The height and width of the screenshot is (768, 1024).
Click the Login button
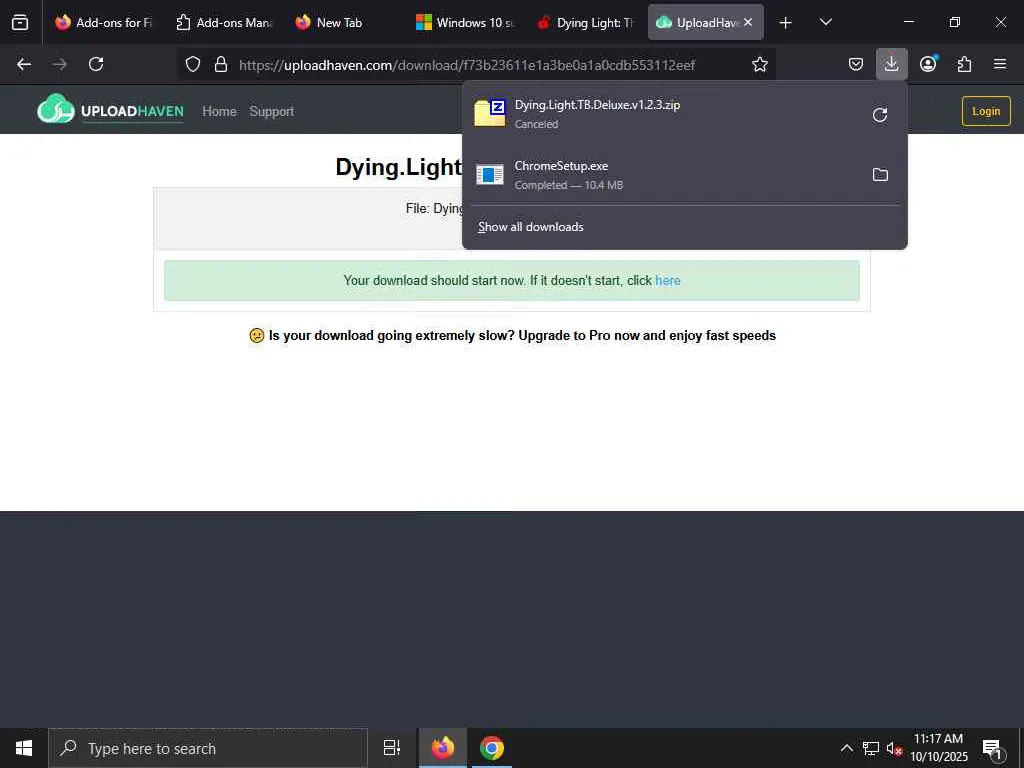point(986,111)
